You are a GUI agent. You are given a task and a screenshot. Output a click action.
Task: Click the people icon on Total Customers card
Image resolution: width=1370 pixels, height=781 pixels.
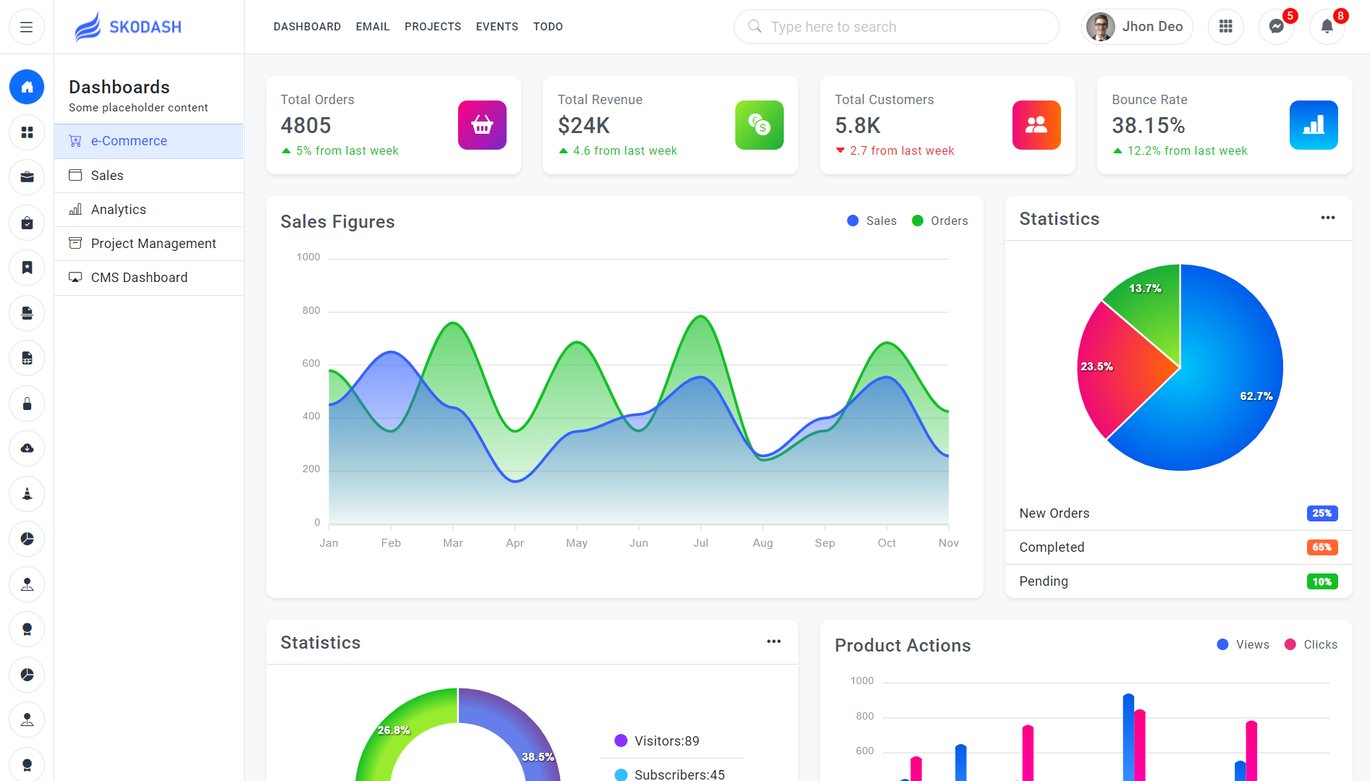click(x=1037, y=125)
